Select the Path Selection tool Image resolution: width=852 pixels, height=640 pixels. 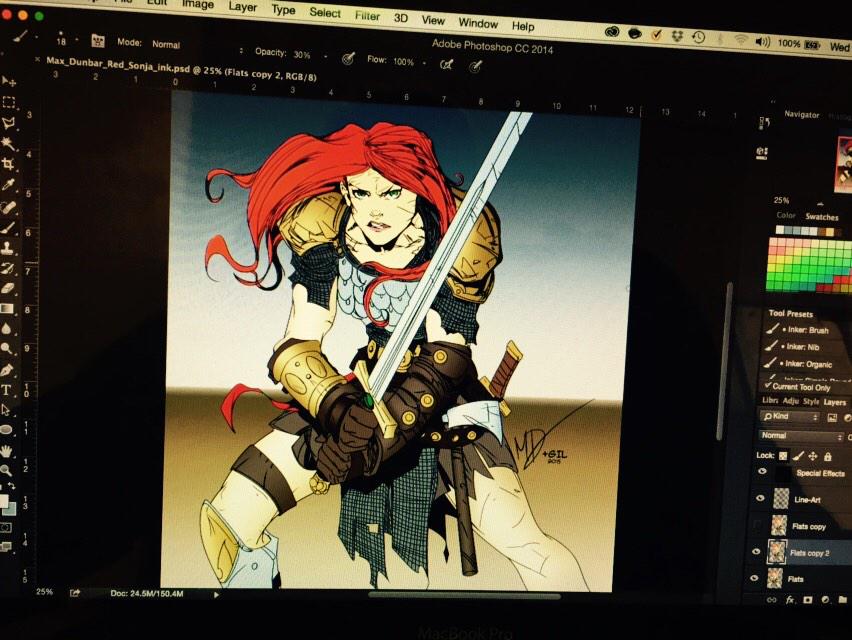[x=7, y=410]
